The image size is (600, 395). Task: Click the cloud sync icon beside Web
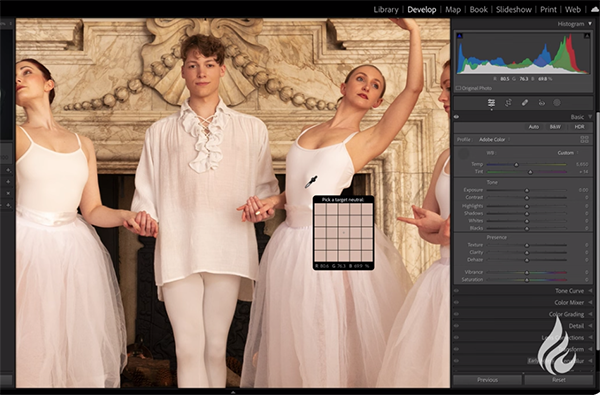pyautogui.click(x=595, y=10)
